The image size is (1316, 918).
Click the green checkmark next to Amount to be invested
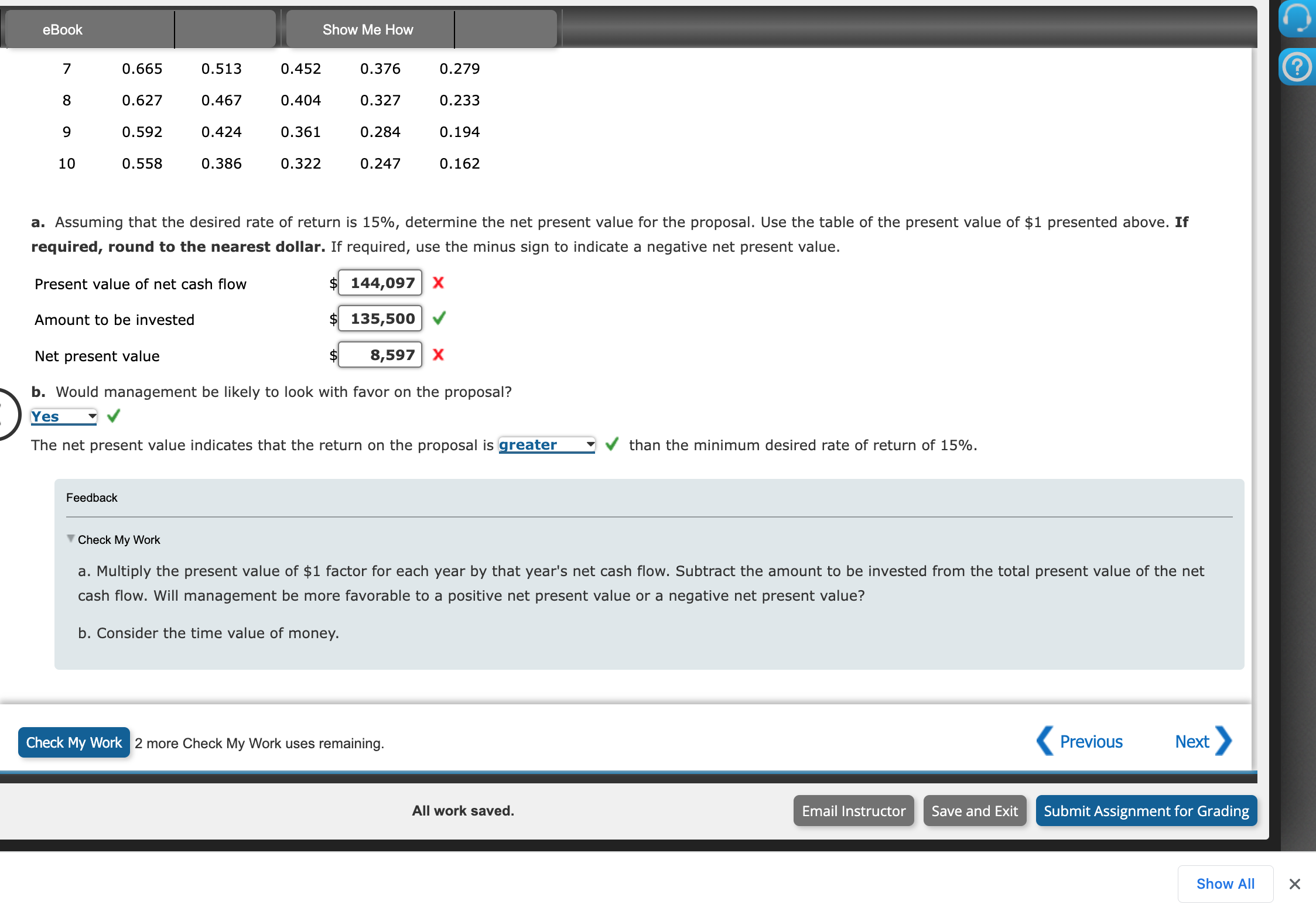(x=439, y=318)
